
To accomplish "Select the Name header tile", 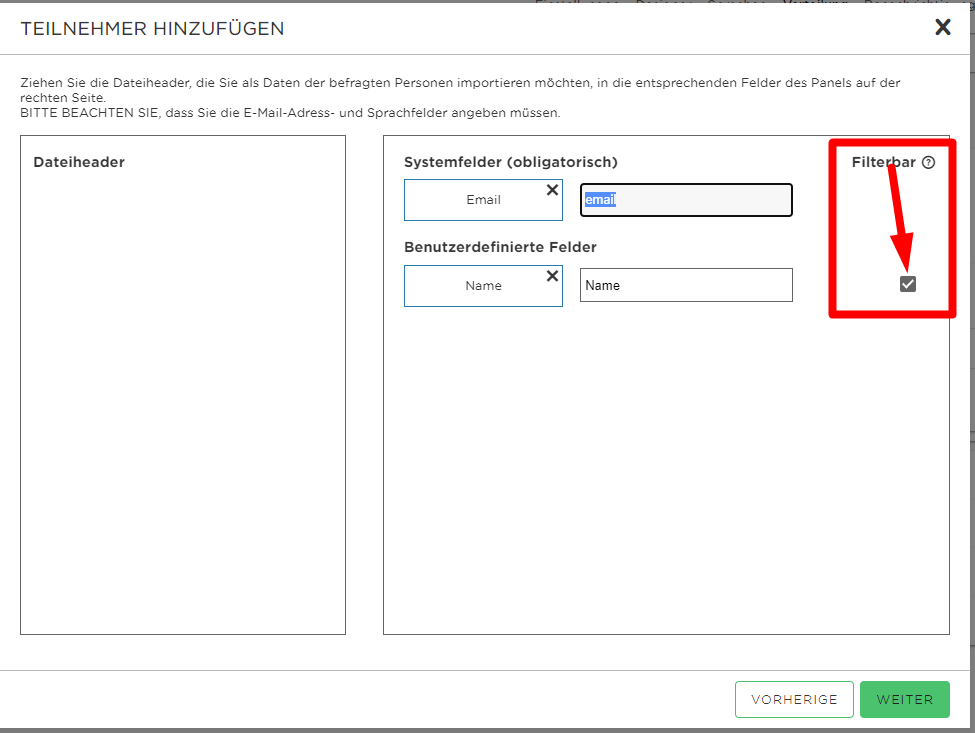I will pos(483,286).
